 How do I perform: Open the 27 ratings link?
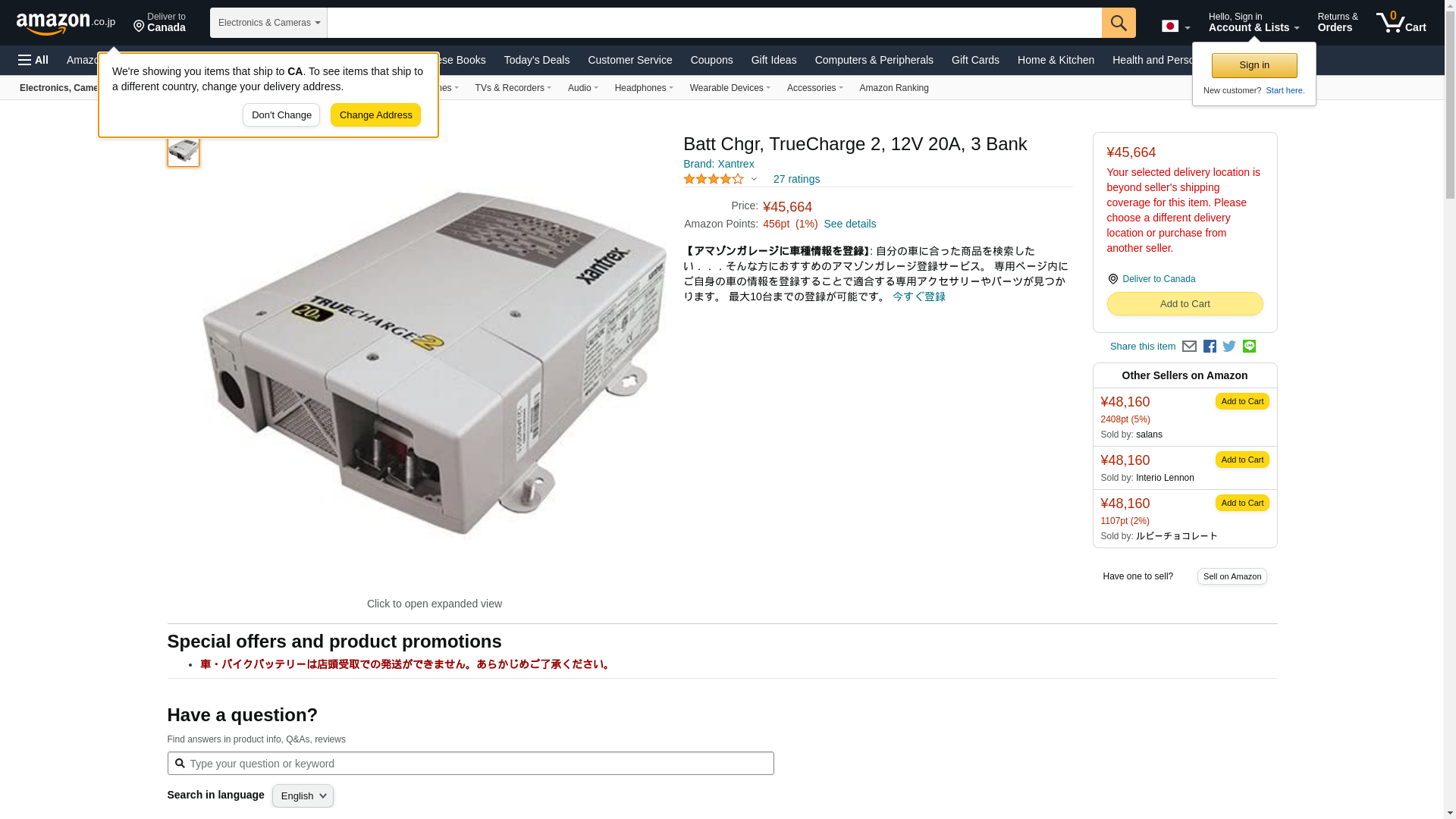(796, 179)
